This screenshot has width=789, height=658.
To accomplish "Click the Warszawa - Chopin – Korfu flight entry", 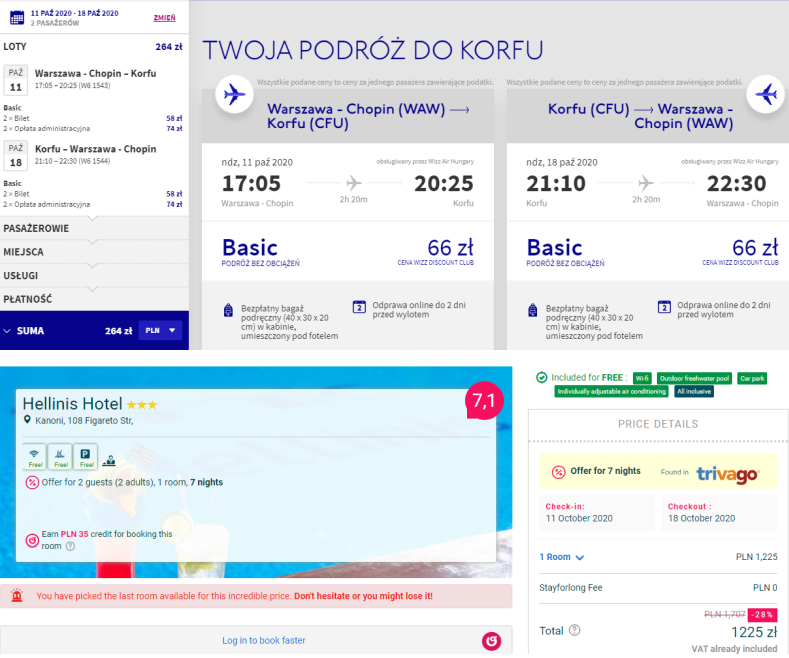I will [x=95, y=78].
